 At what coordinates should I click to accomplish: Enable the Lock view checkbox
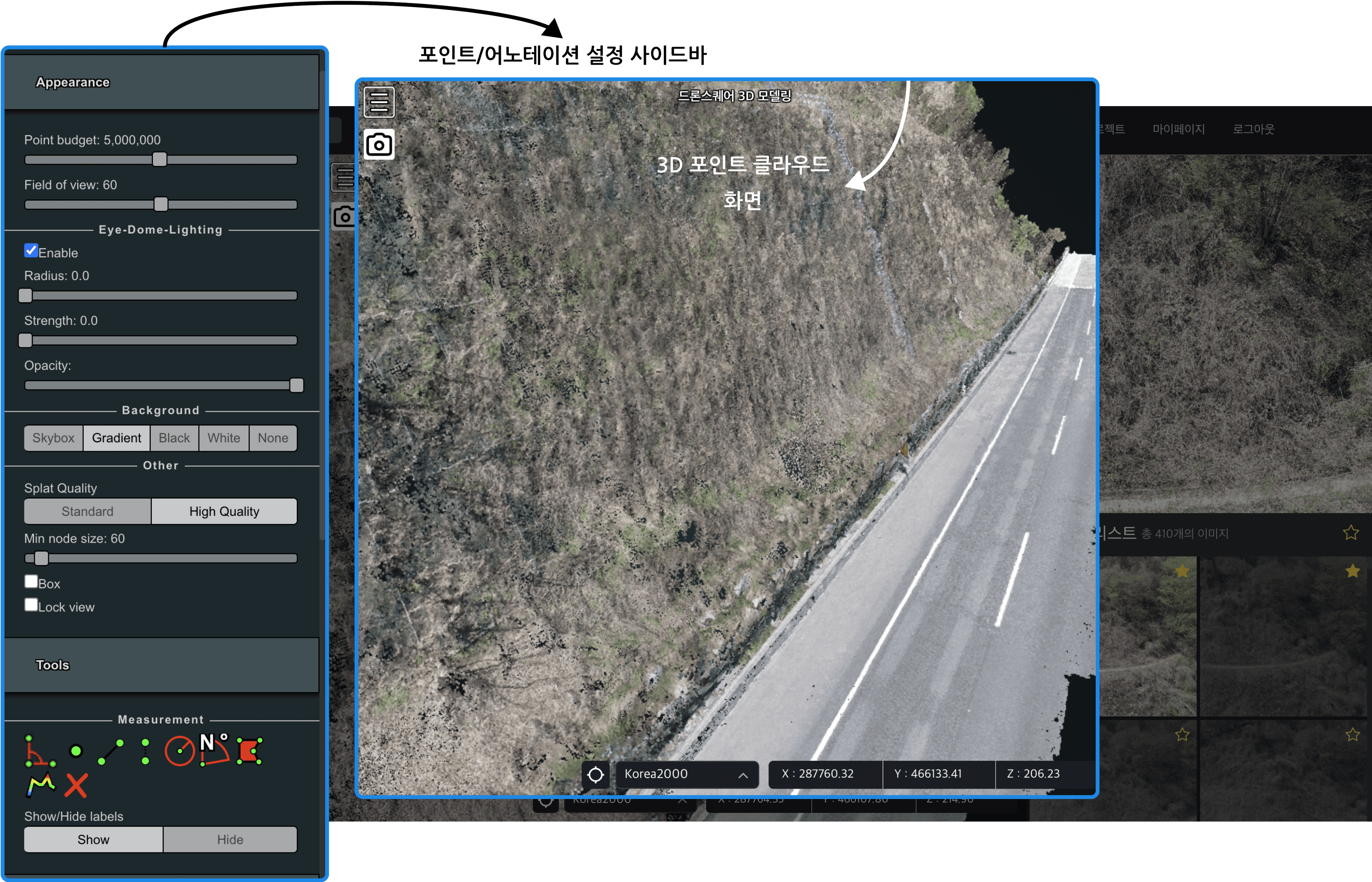31,605
